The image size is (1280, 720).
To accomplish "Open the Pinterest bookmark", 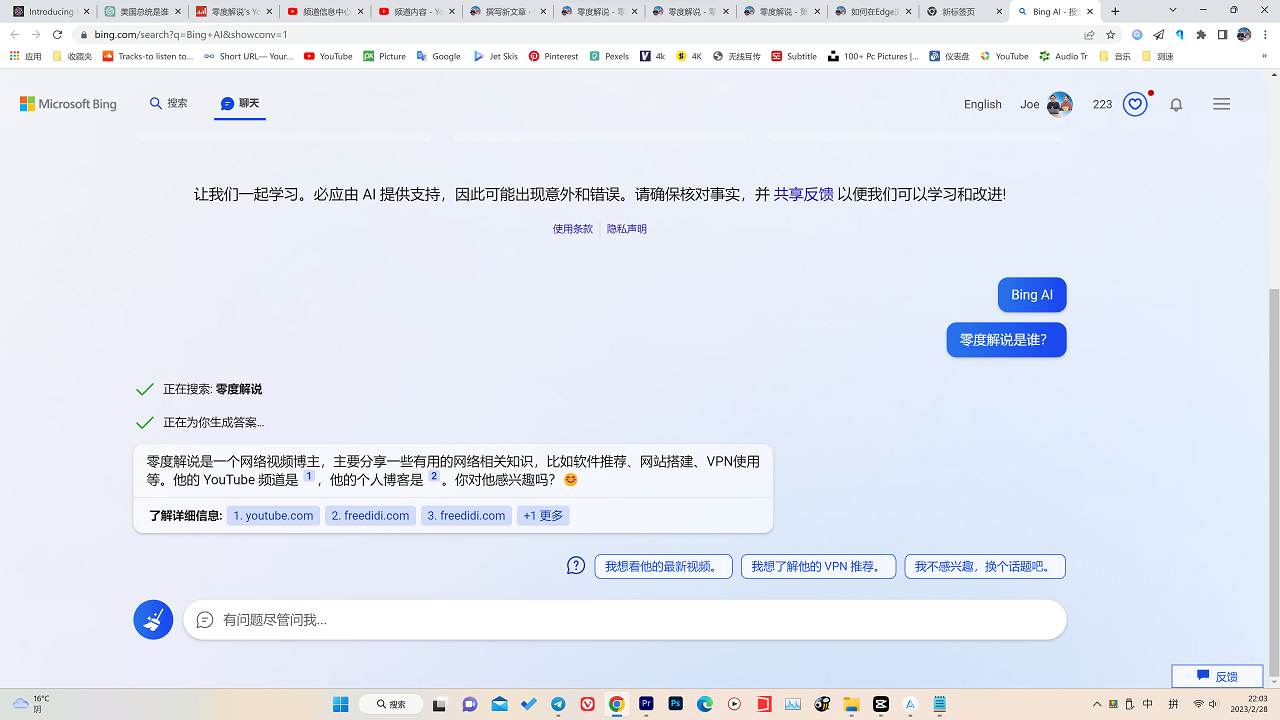I will [553, 56].
